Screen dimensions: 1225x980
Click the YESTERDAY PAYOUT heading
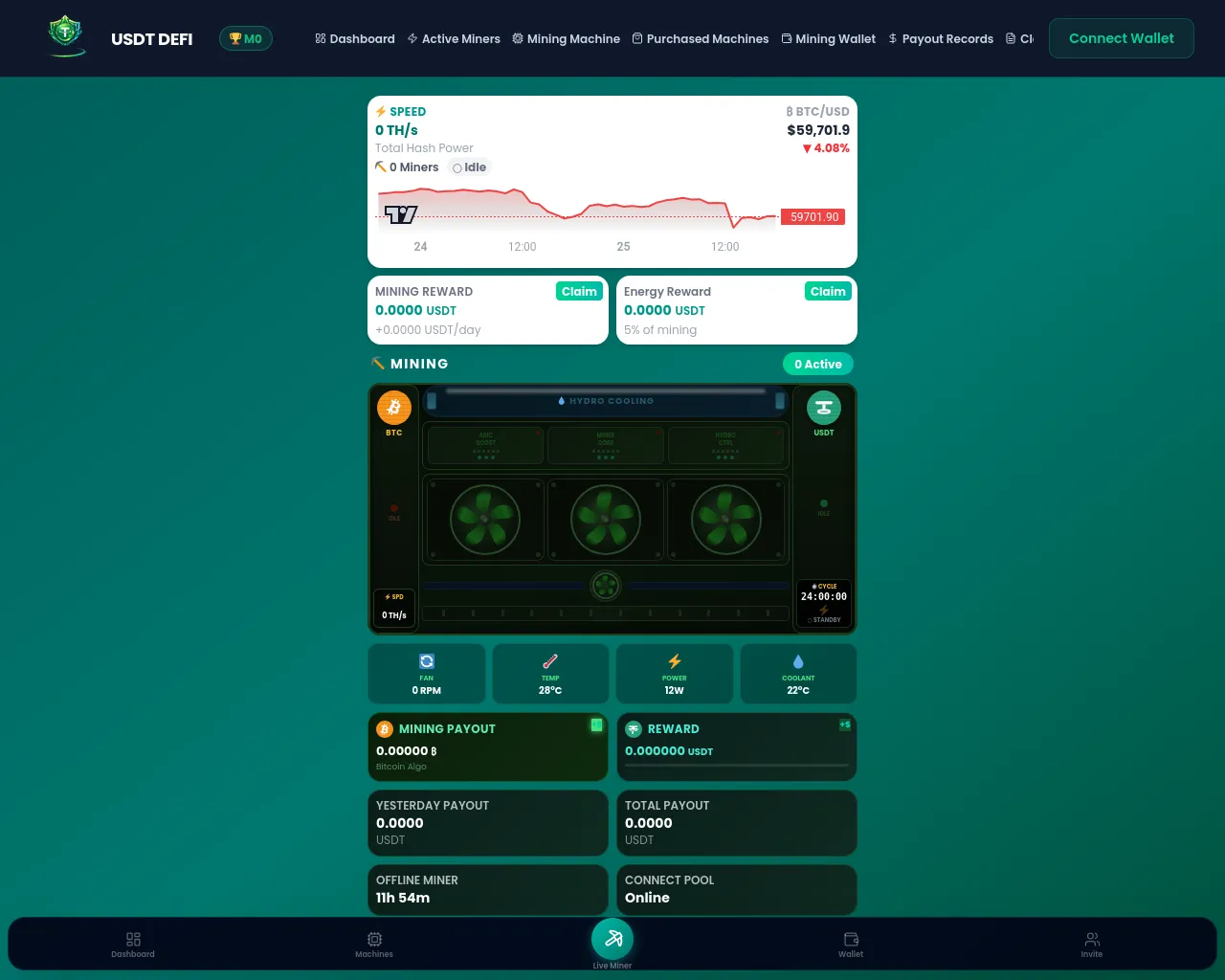(x=433, y=806)
